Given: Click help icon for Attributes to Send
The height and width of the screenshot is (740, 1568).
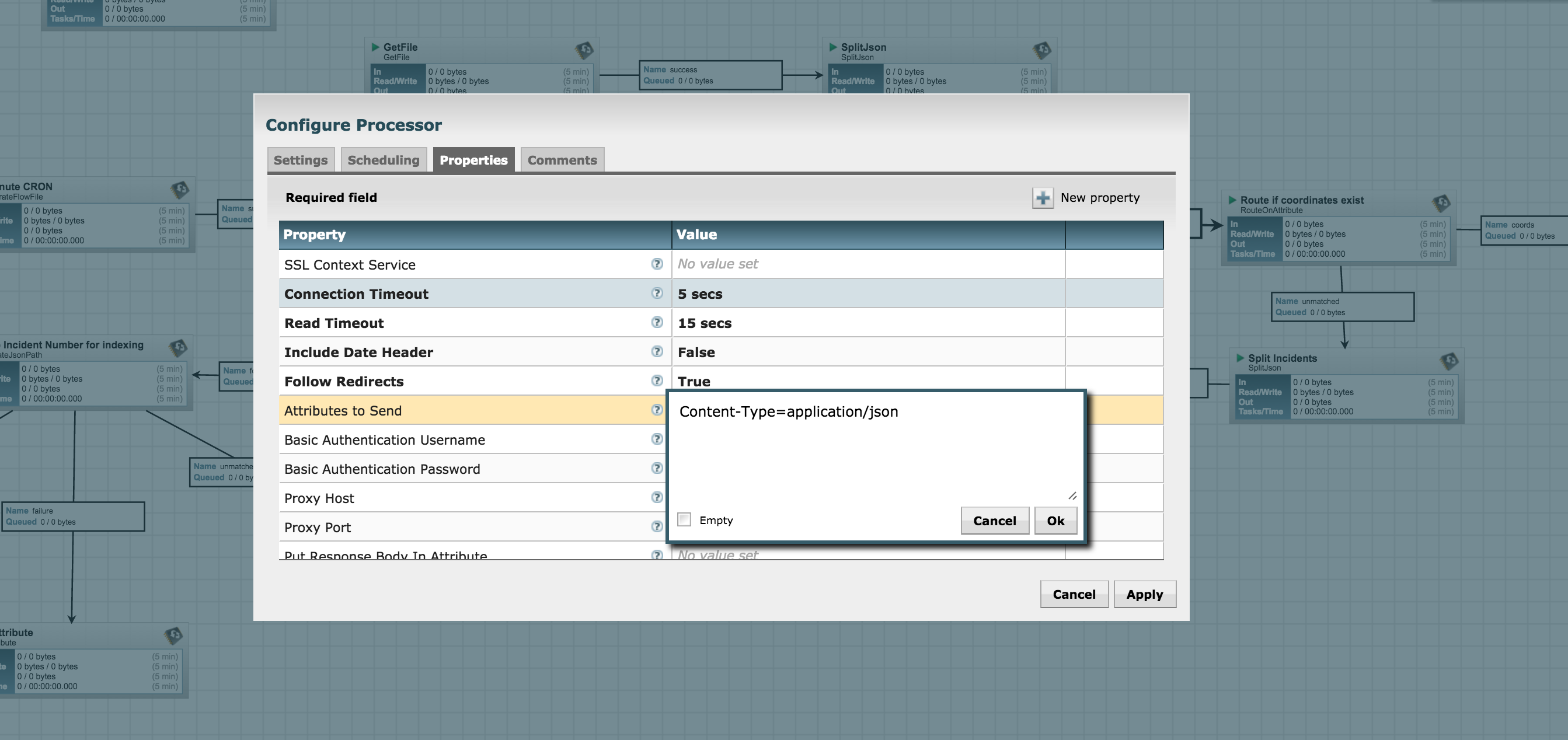Looking at the screenshot, I should click(x=656, y=410).
